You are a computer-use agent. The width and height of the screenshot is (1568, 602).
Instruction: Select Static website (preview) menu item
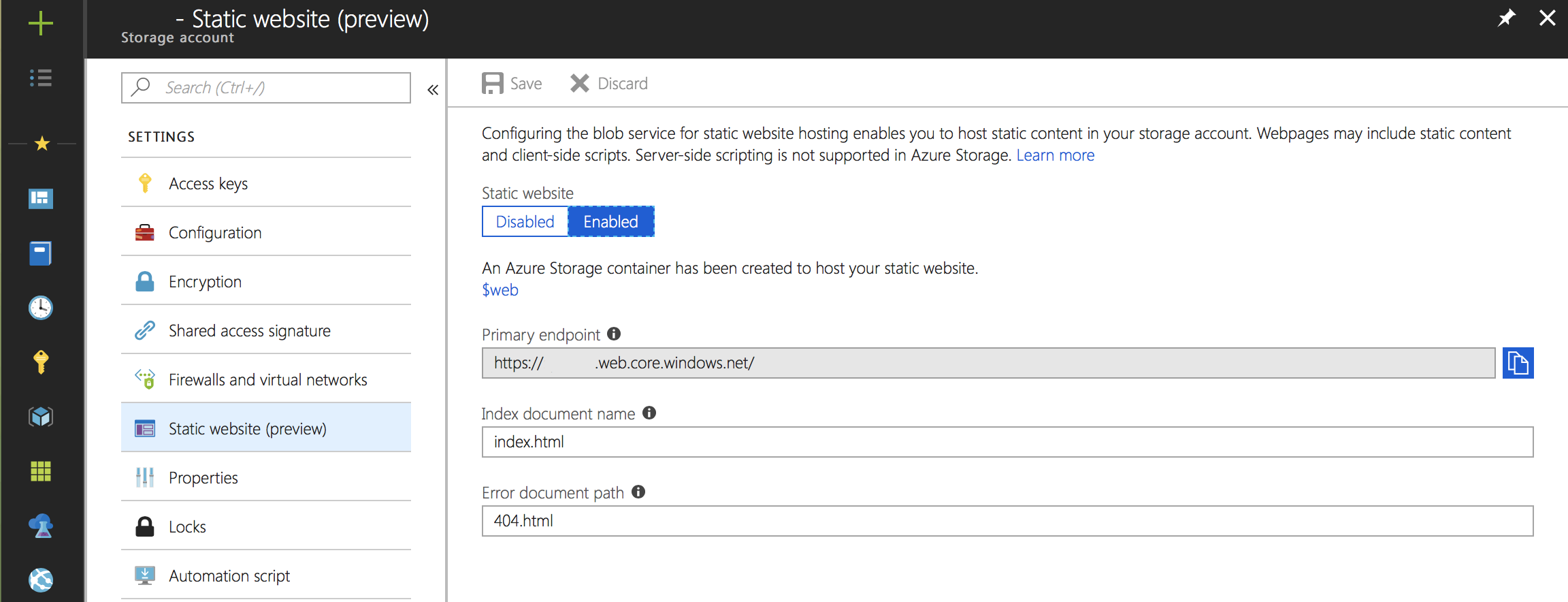point(266,428)
